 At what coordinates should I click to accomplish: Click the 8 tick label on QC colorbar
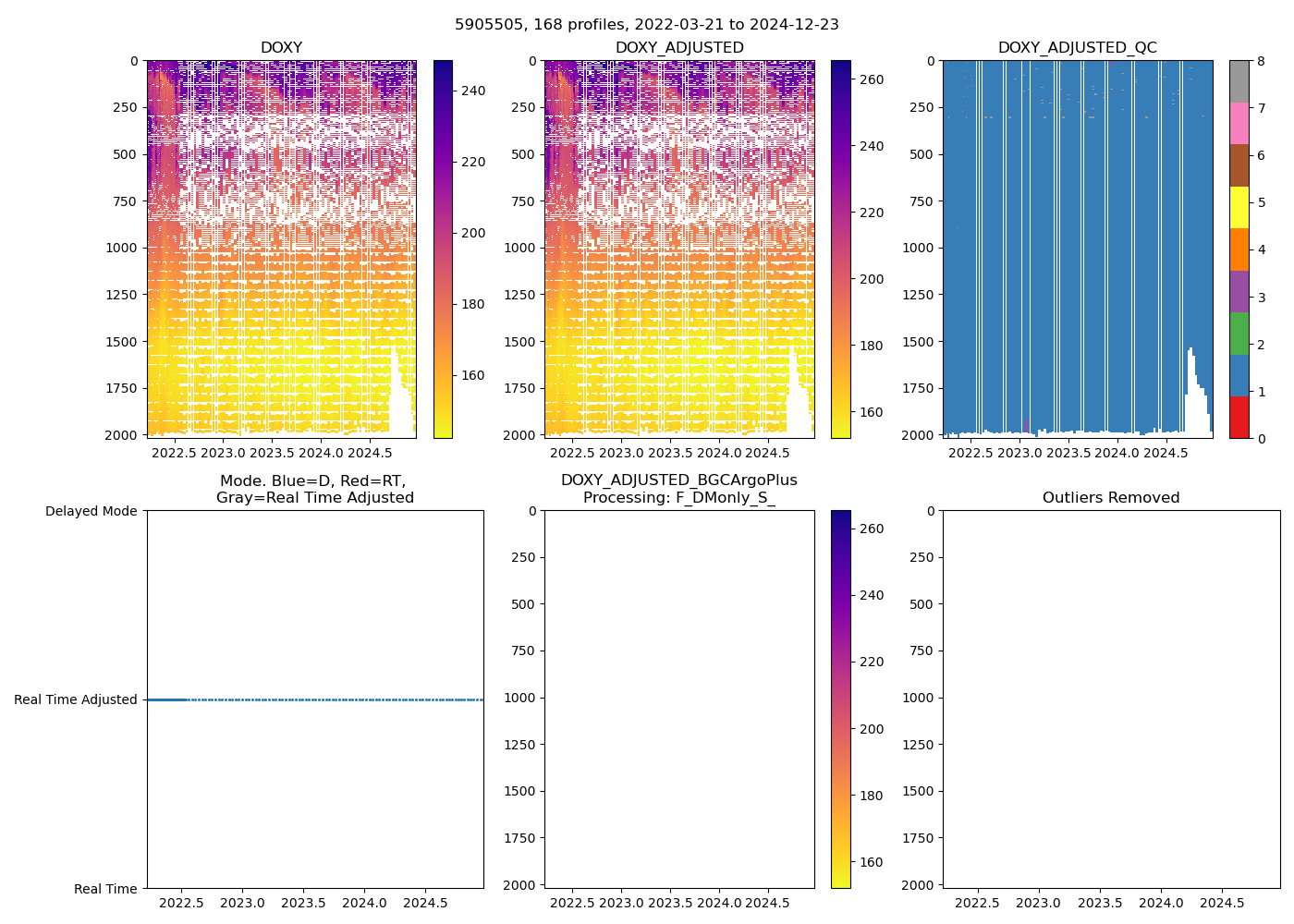(x=1262, y=61)
